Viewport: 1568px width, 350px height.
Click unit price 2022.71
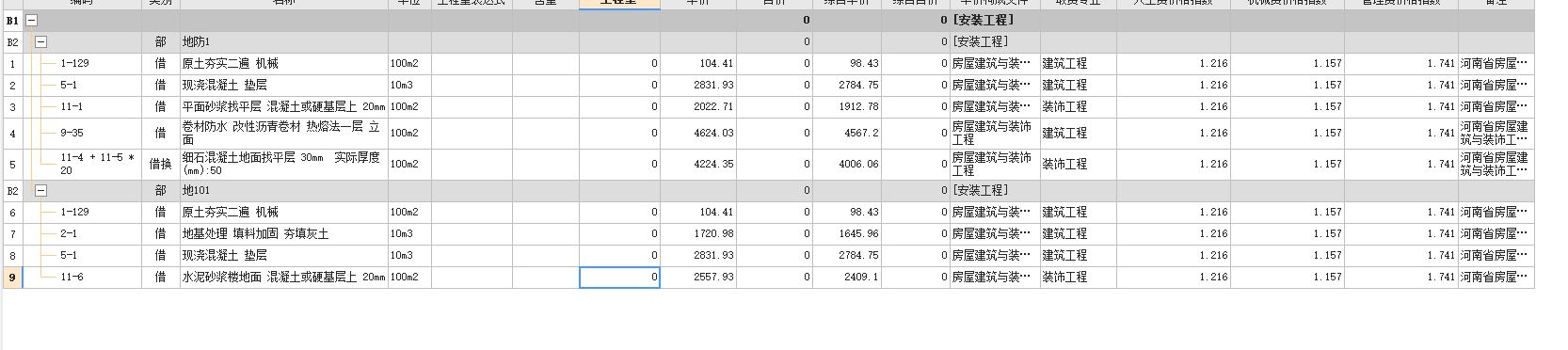pos(713,107)
